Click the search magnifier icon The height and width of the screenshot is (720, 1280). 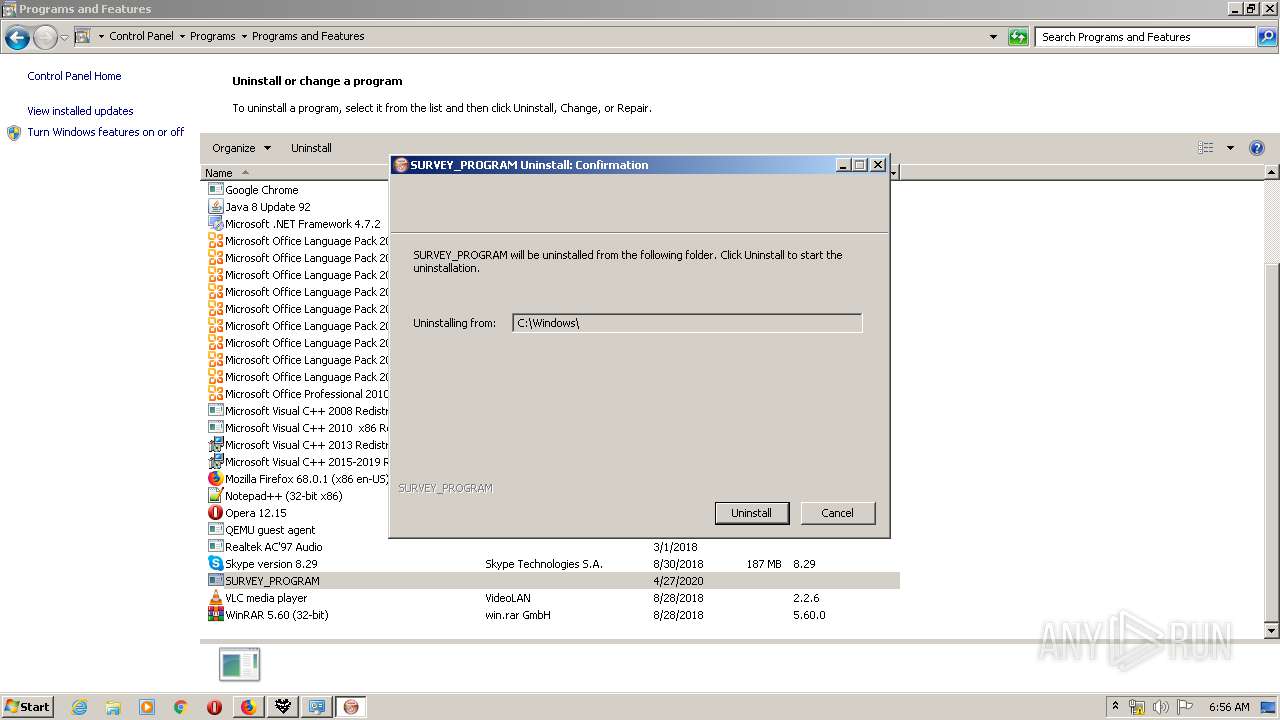[x=1267, y=37]
